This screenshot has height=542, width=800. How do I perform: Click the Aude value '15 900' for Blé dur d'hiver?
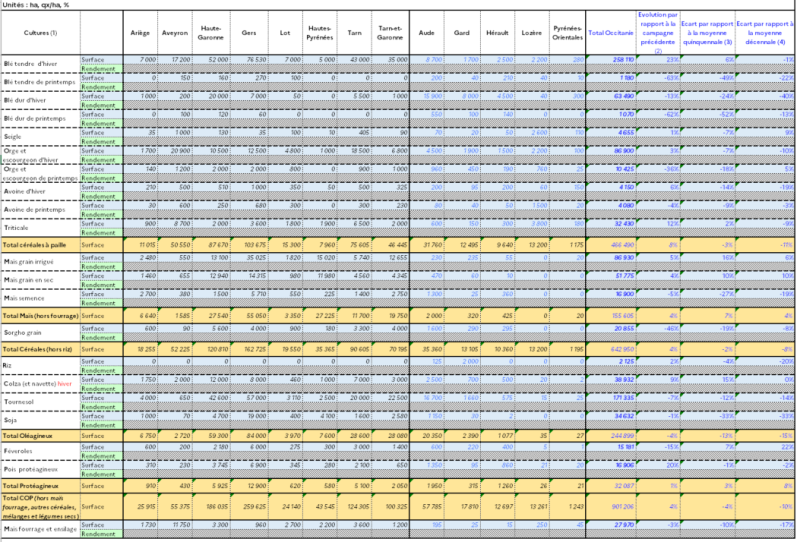[x=433, y=96]
